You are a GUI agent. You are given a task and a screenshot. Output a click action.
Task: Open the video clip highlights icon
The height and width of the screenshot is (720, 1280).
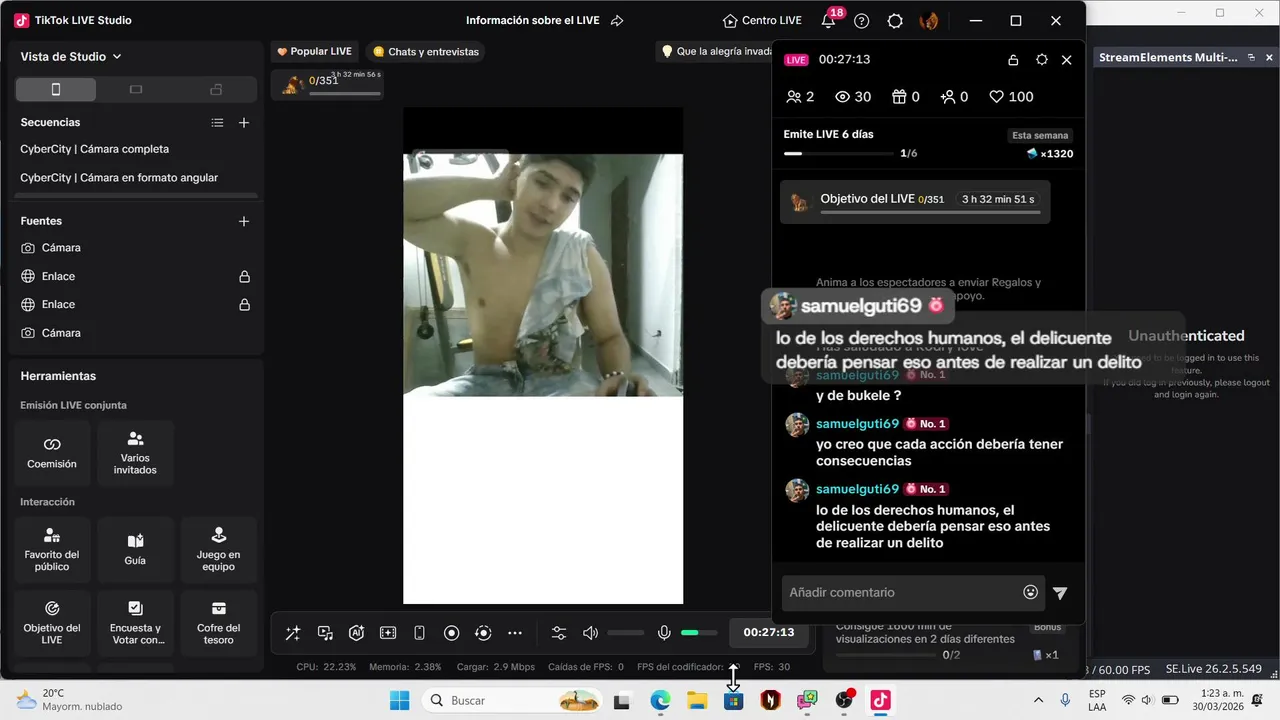click(x=388, y=633)
